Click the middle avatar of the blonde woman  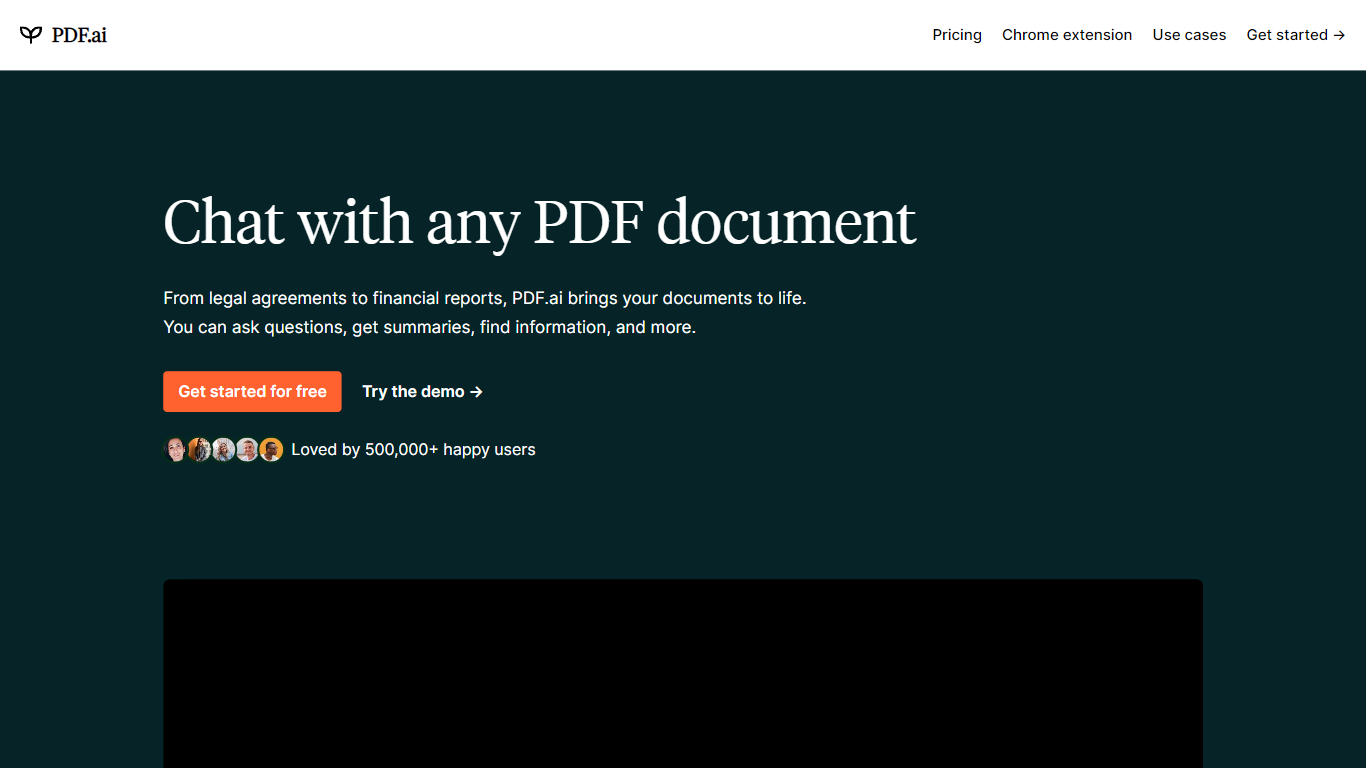[x=223, y=450]
